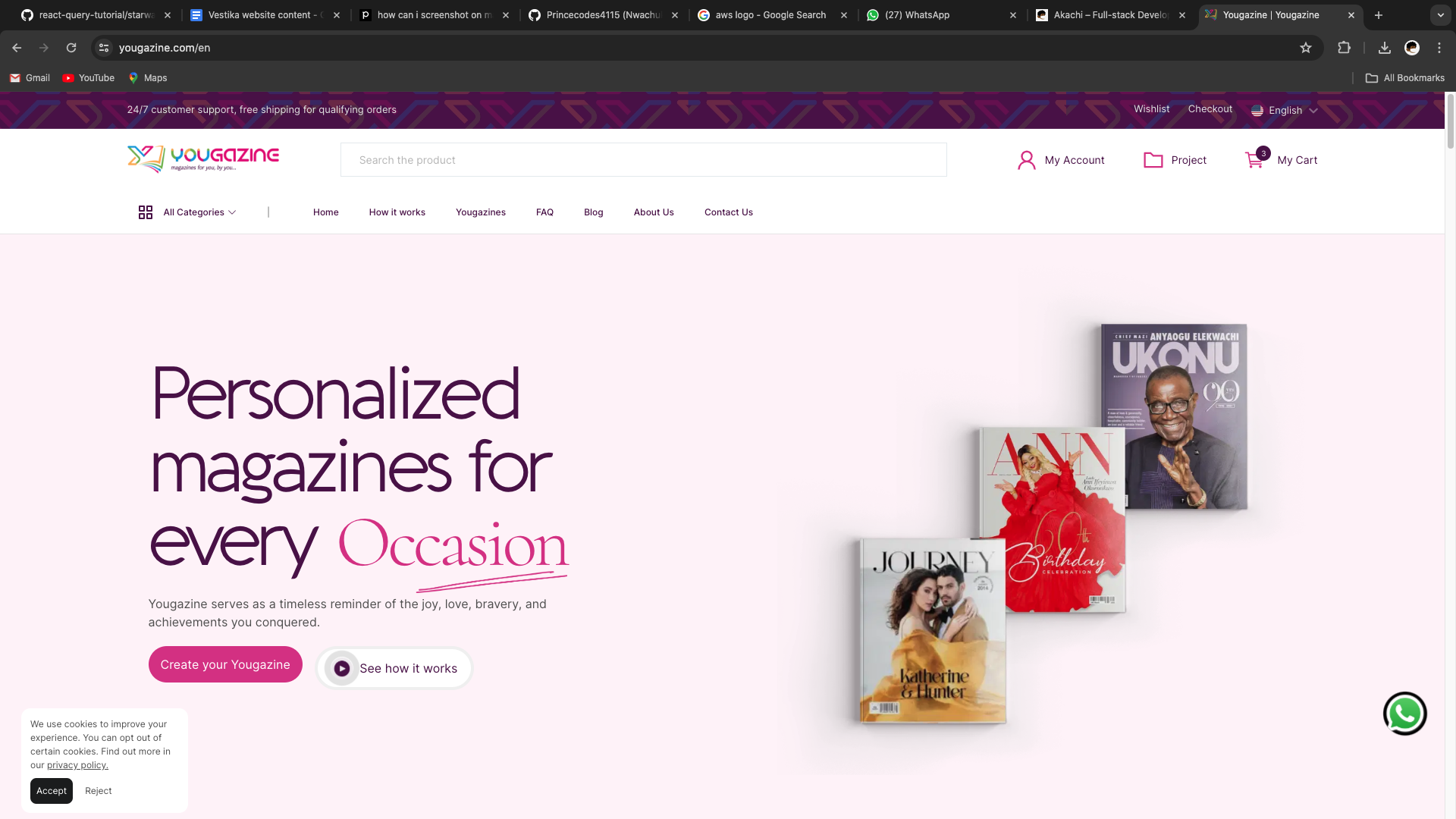Close the WhatsApp tab
Image resolution: width=1456 pixels, height=819 pixels.
(1012, 15)
